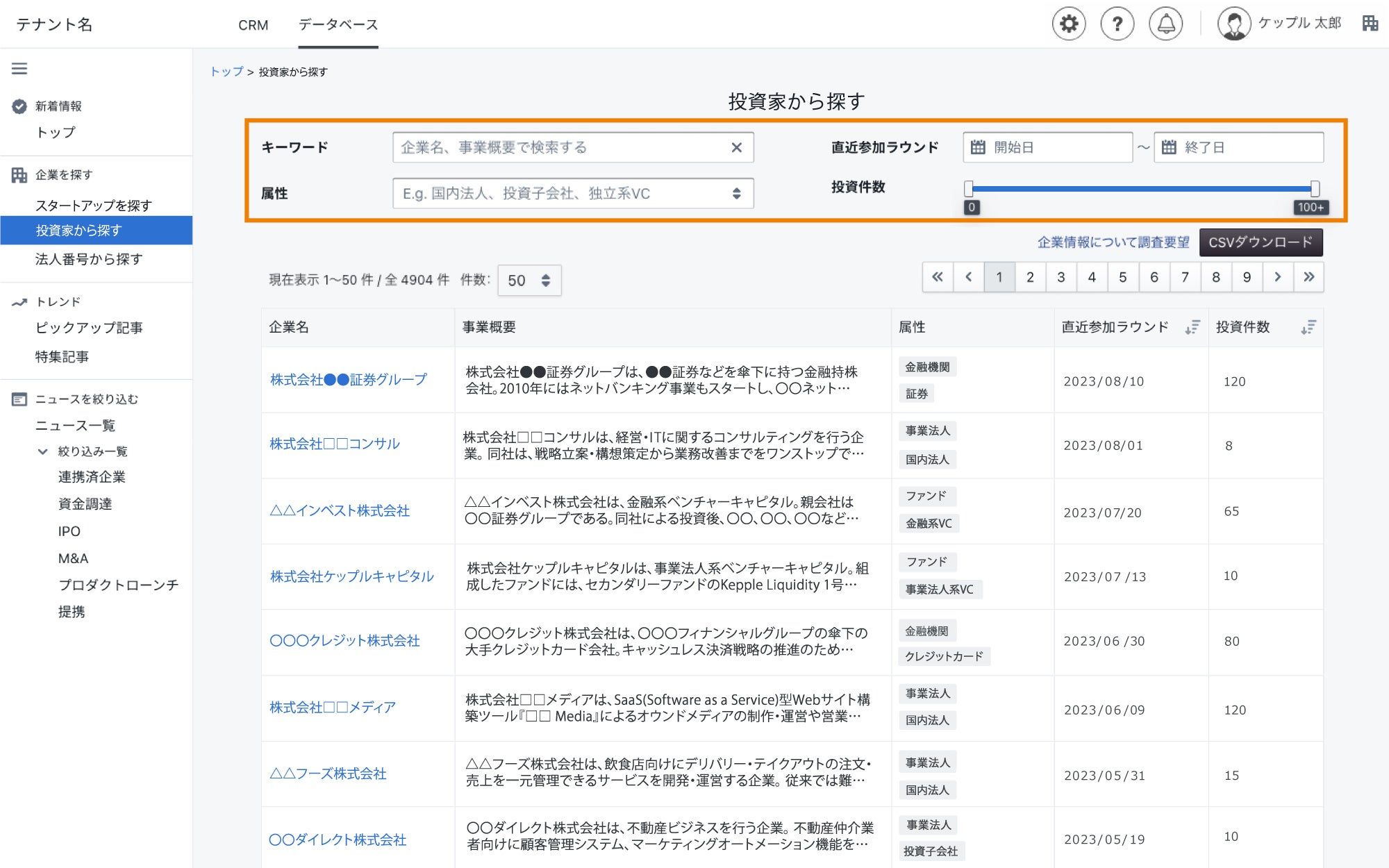Open the 属性 dropdown
The width and height of the screenshot is (1389, 868).
coord(738,194)
